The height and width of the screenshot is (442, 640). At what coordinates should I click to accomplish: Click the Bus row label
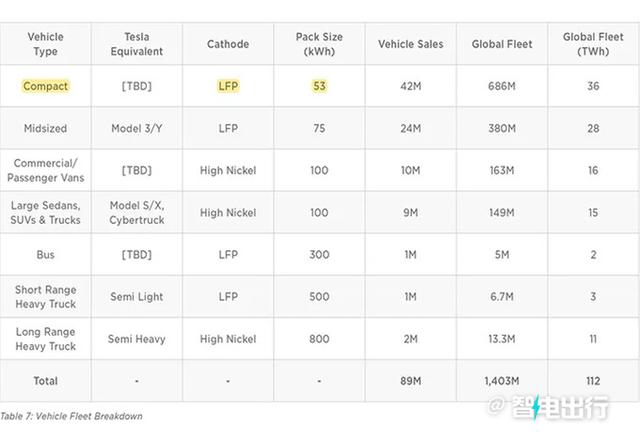coord(45,255)
